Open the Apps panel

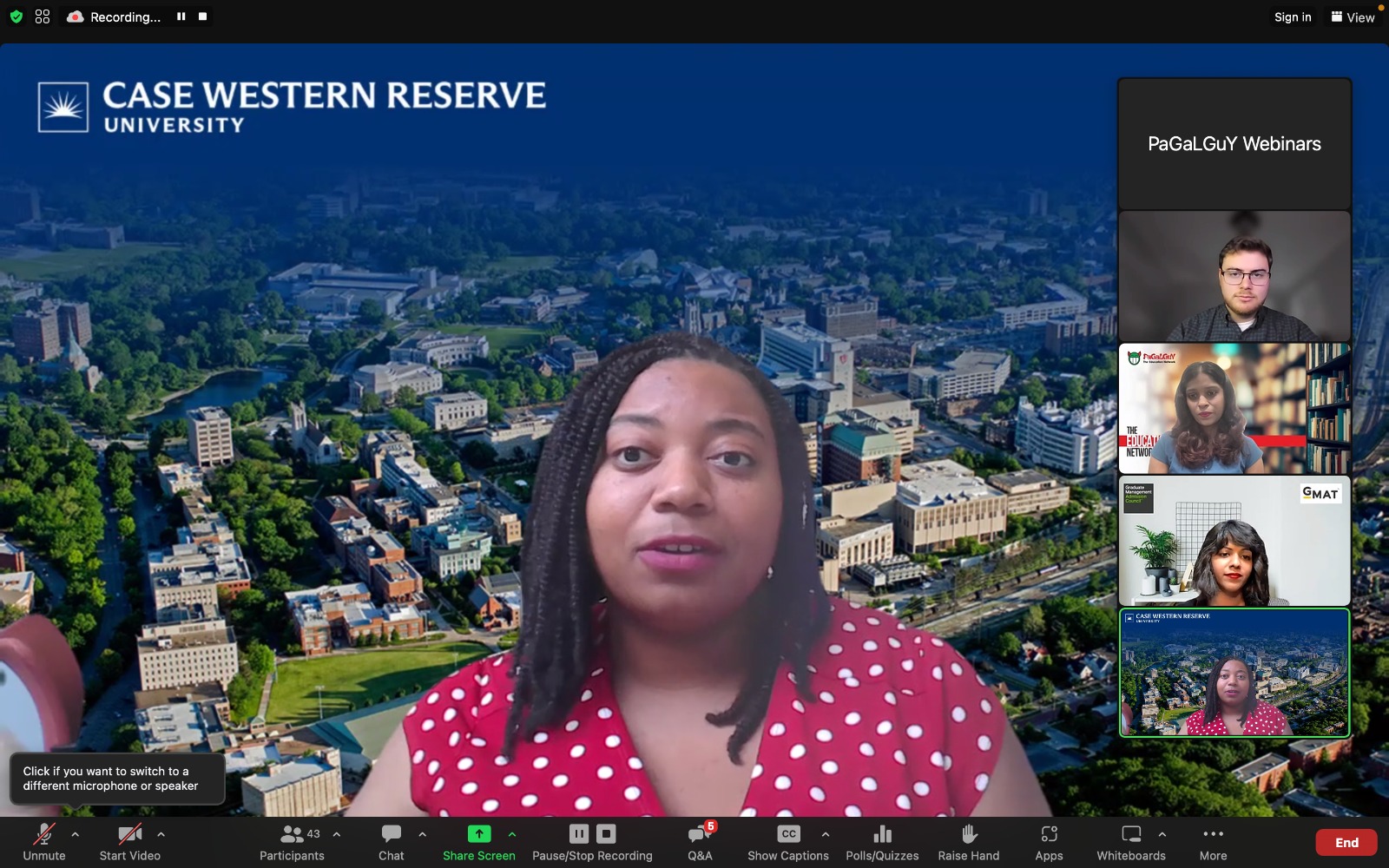pyautogui.click(x=1050, y=842)
